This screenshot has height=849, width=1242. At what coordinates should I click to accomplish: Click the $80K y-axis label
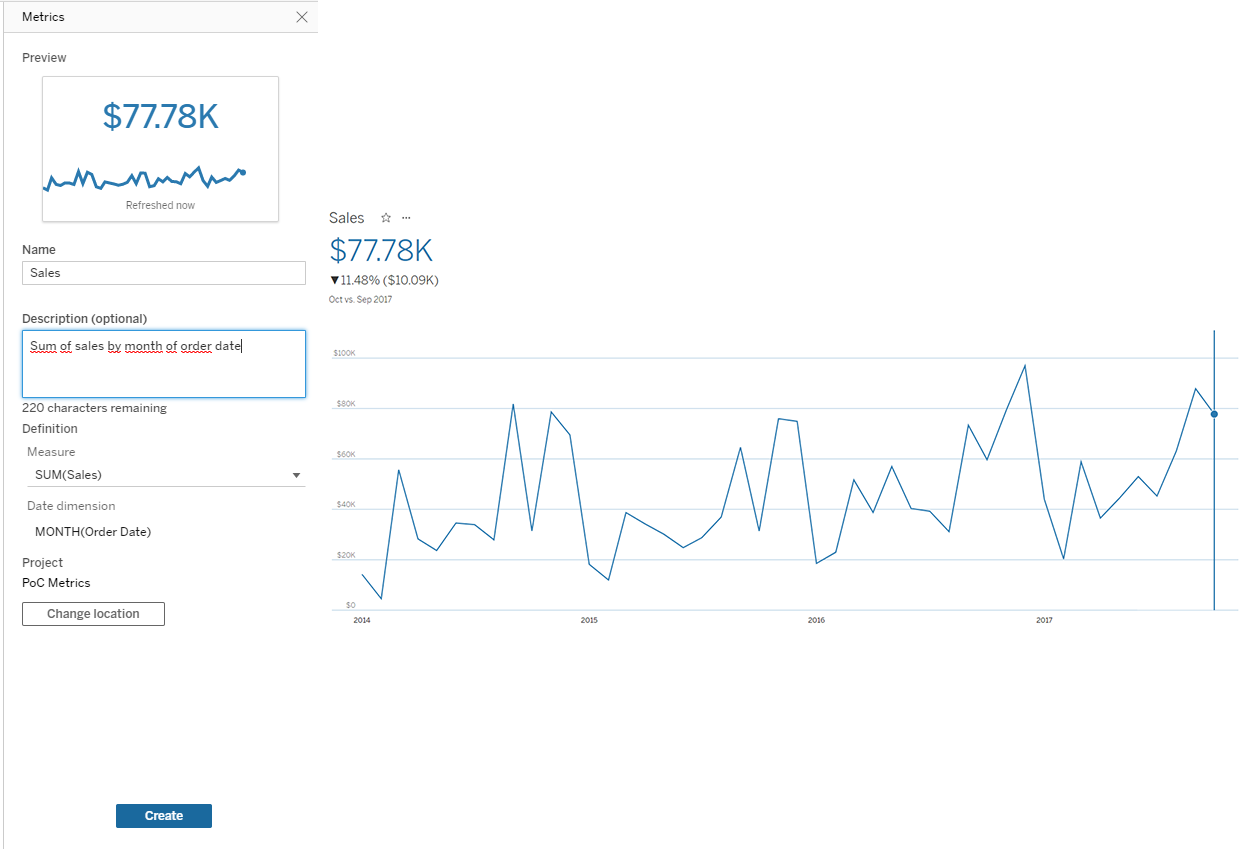[x=345, y=404]
